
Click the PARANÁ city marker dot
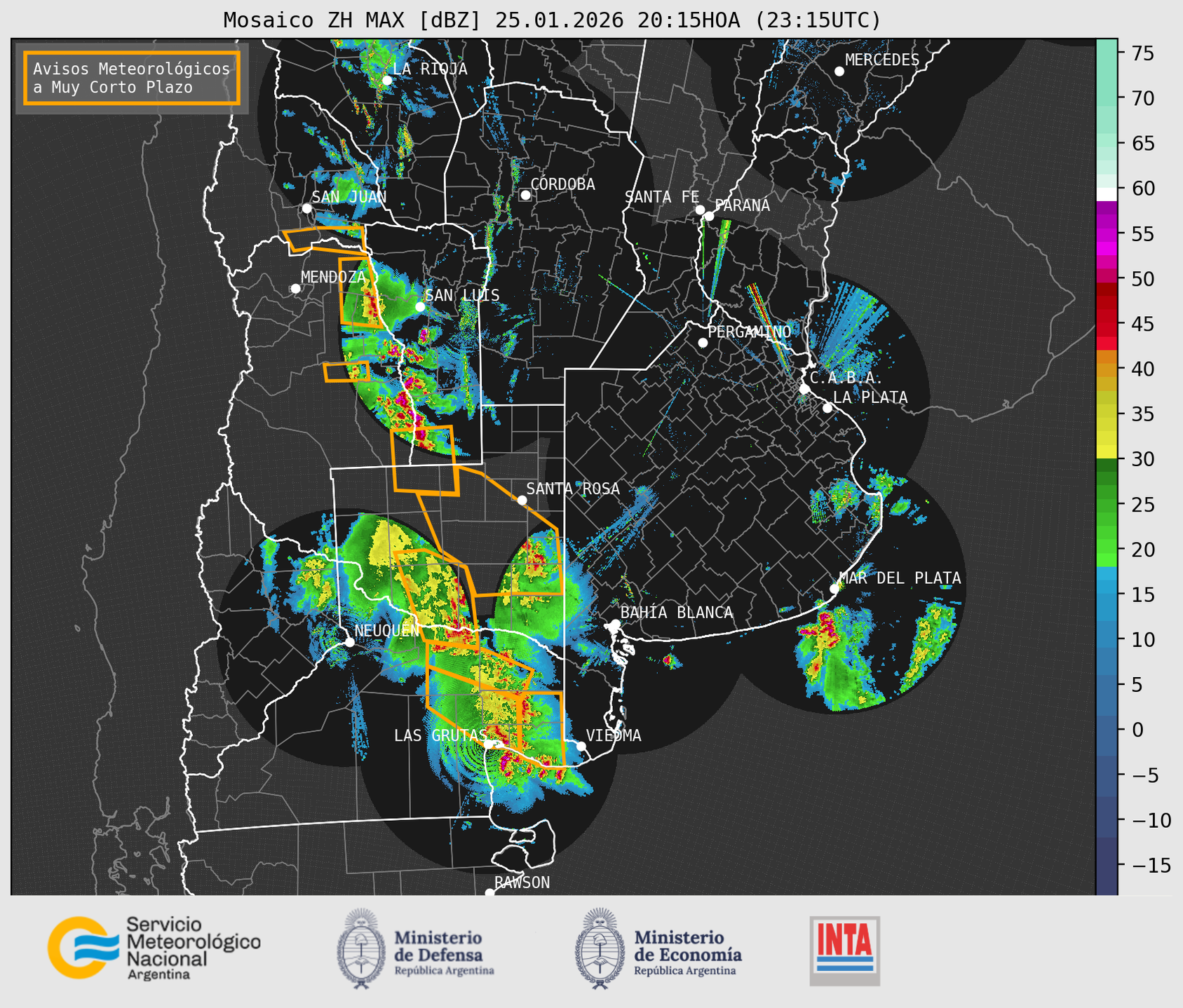[709, 216]
